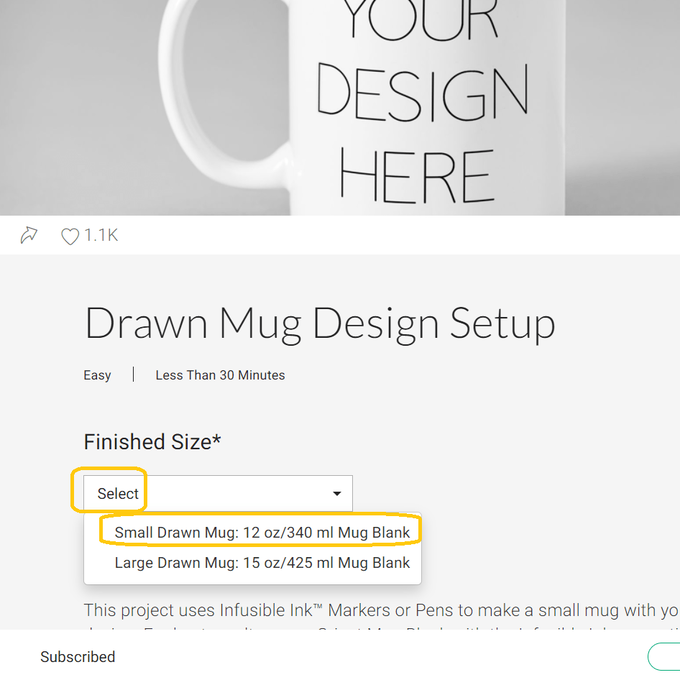Choose Large Drawn Mug 15 oz option
Image resolution: width=680 pixels, height=680 pixels.
coord(262,563)
